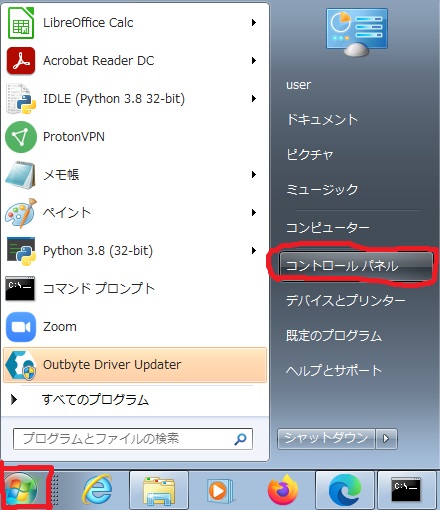Open ドキュメント from start menu
440x510 pixels.
[322, 119]
